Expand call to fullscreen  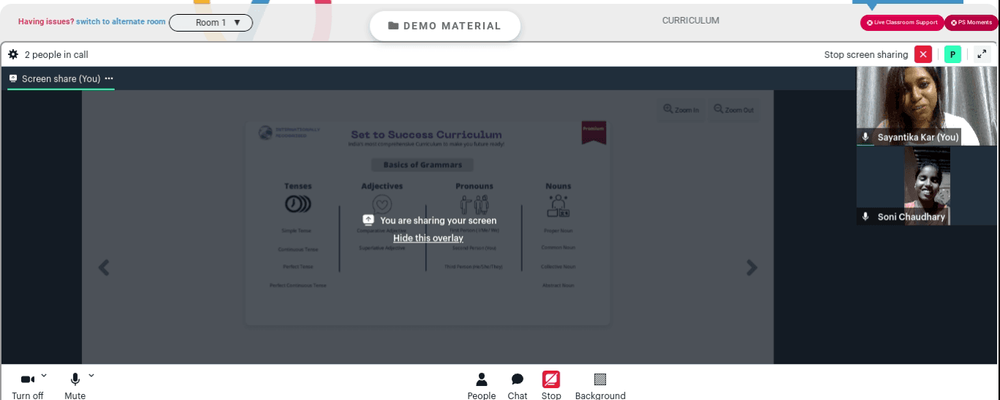tap(982, 55)
